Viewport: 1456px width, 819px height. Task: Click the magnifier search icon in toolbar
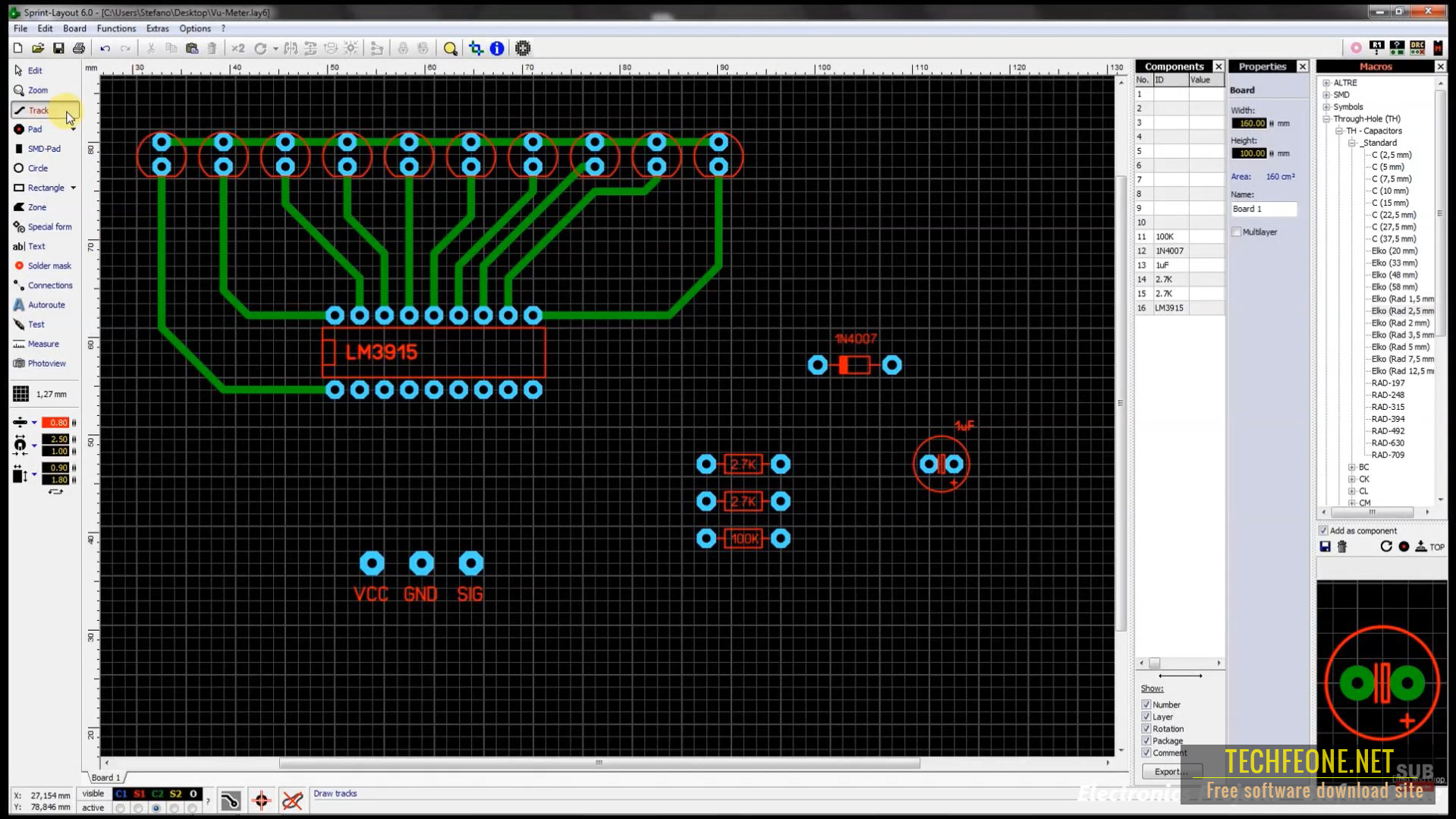click(x=450, y=49)
